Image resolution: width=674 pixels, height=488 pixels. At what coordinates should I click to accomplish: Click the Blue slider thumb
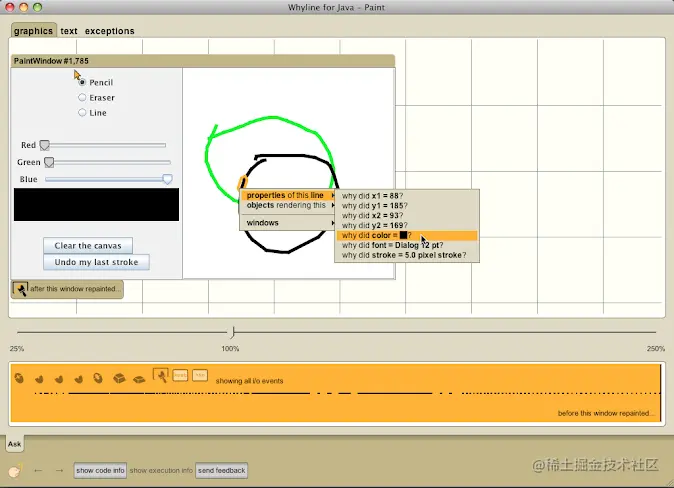167,179
